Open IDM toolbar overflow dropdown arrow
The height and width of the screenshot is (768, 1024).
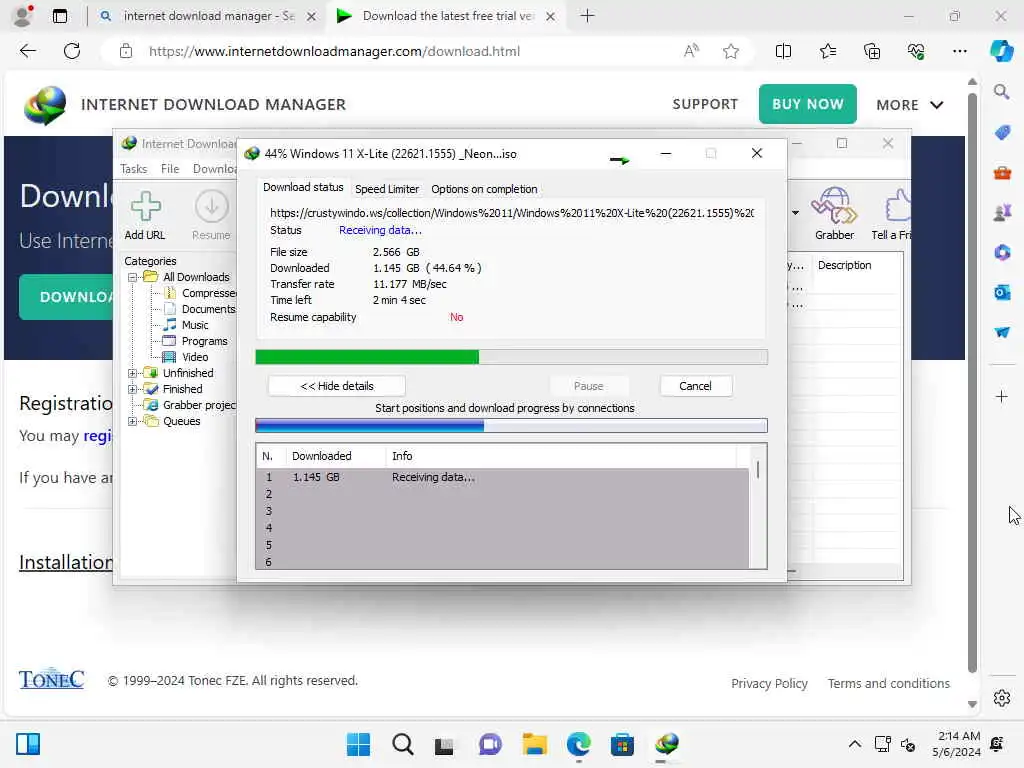click(795, 212)
